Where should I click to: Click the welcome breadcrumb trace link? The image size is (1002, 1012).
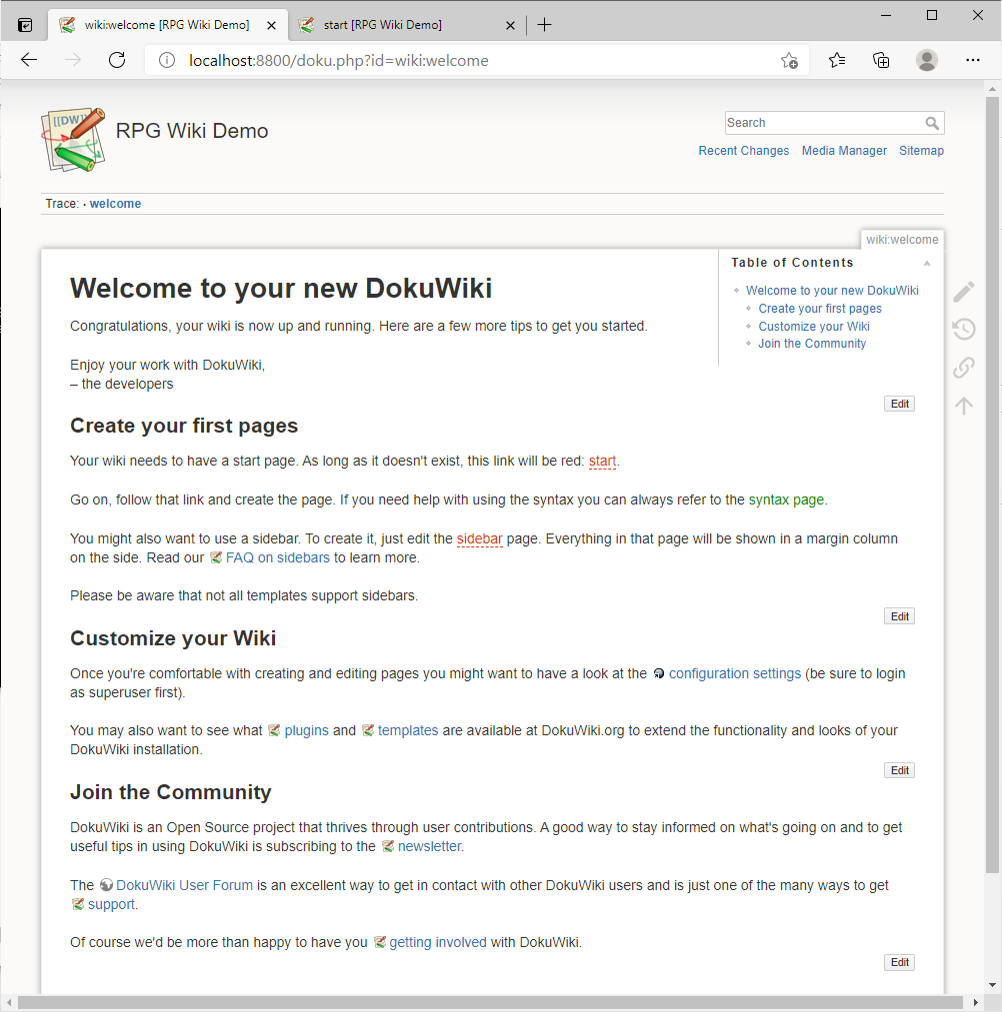tap(115, 203)
